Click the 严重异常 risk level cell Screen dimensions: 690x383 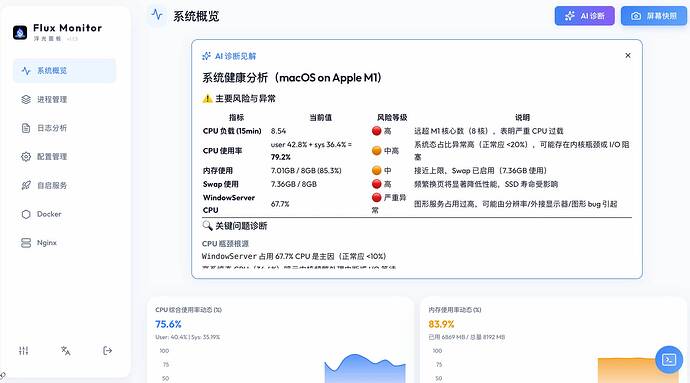click(x=389, y=204)
